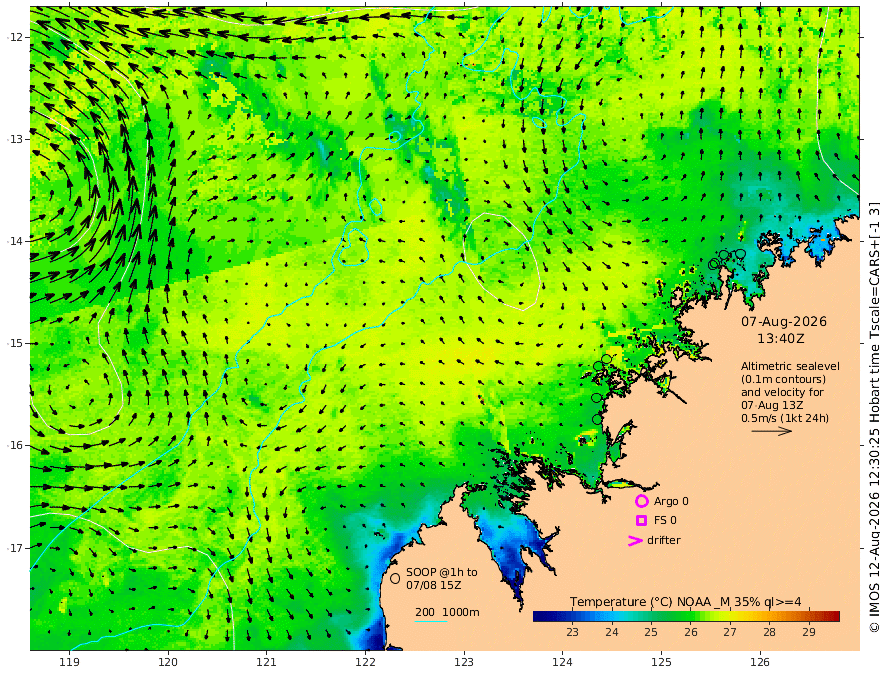Click the 'FS 0' legend label
Image resolution: width=880 pixels, height=680 pixels.
pyautogui.click(x=665, y=521)
